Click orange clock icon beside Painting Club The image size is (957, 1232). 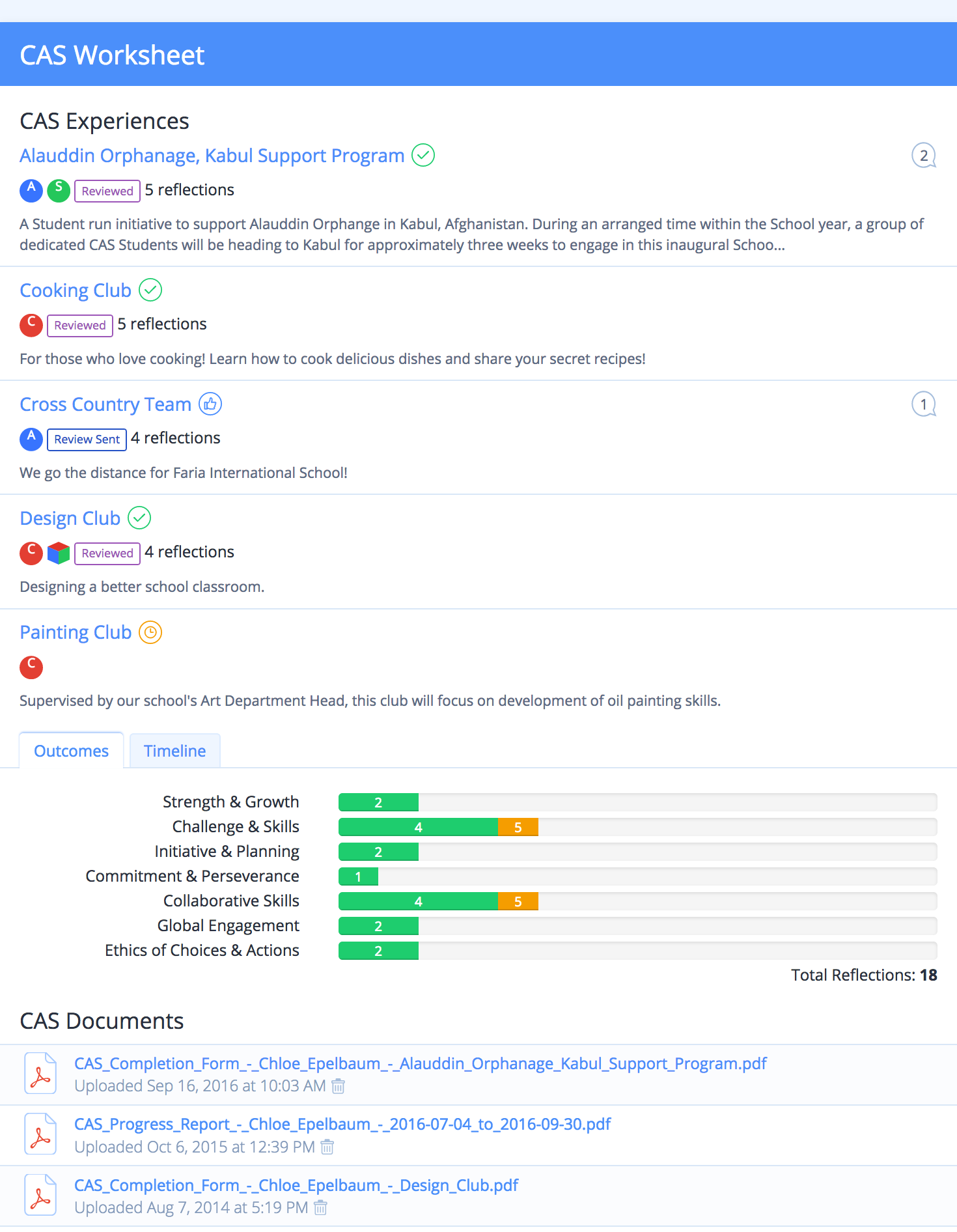(150, 632)
